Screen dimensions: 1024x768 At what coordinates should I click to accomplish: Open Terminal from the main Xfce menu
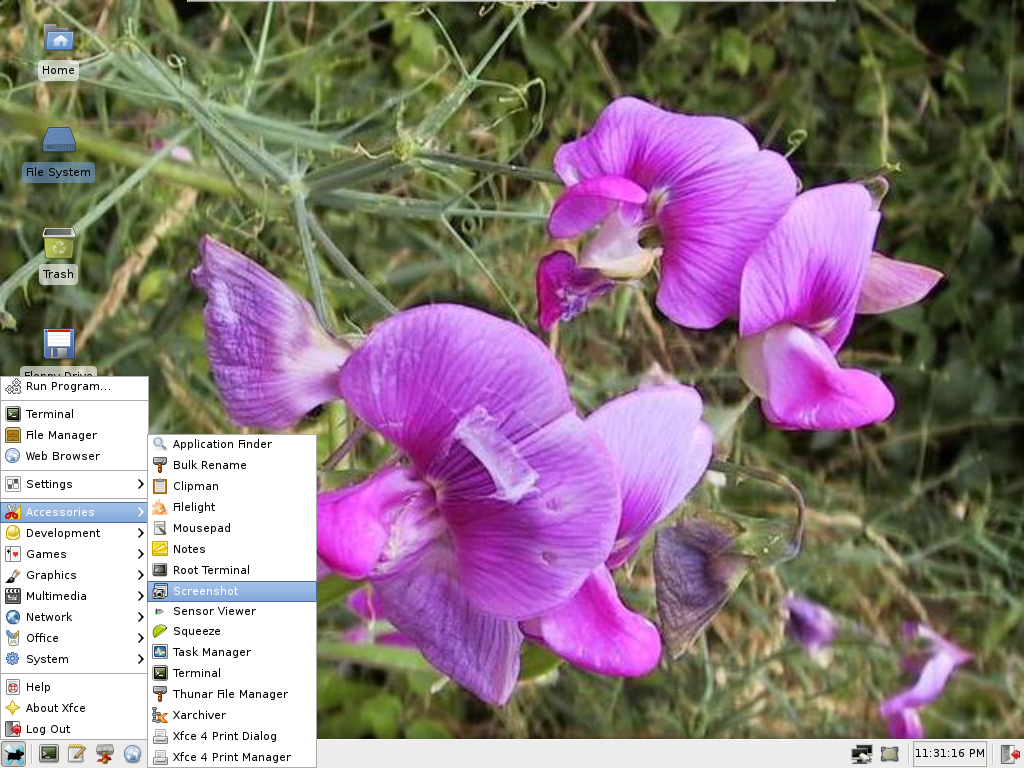click(x=74, y=414)
